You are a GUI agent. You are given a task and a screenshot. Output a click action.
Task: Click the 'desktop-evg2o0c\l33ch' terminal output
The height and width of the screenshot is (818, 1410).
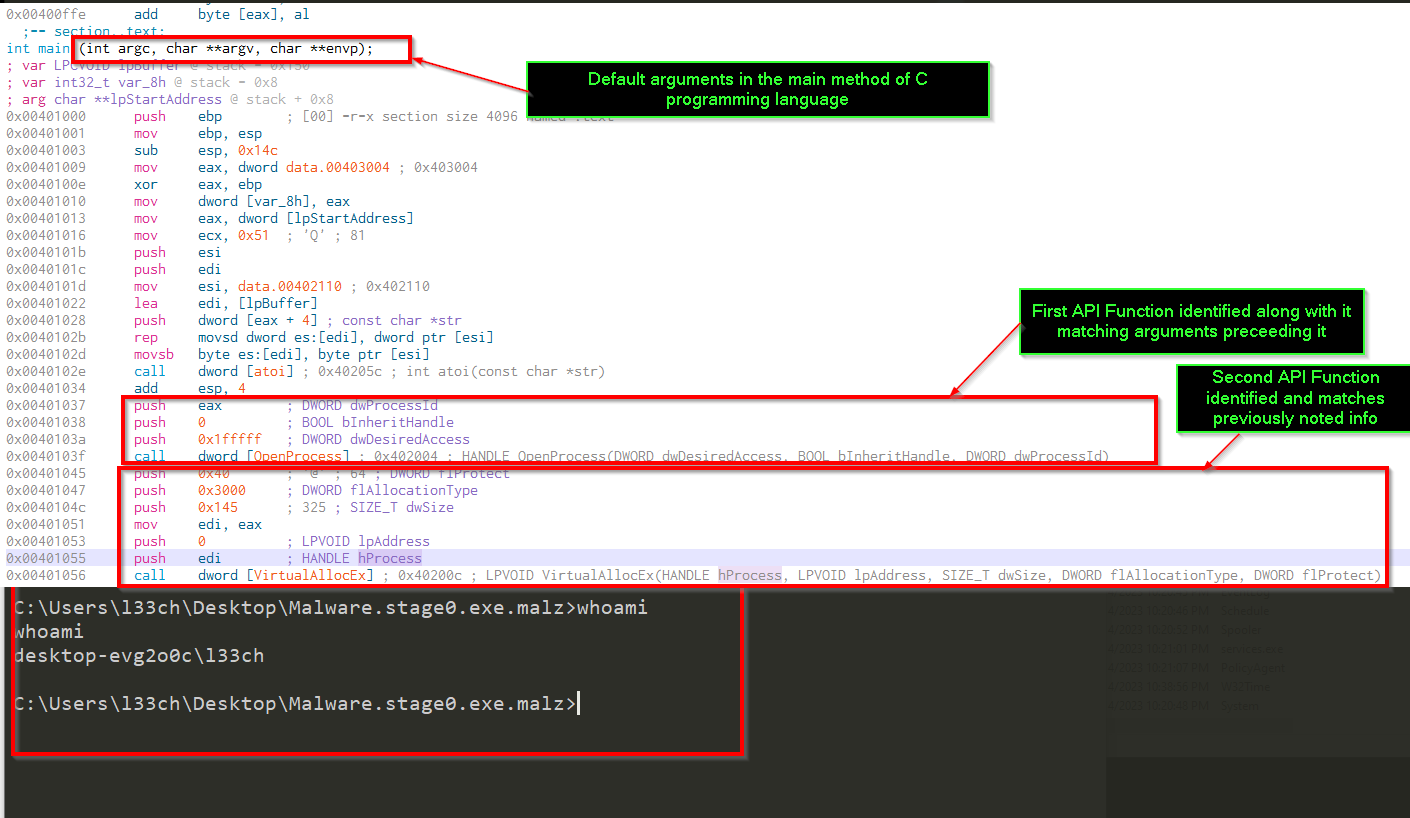(x=139, y=656)
